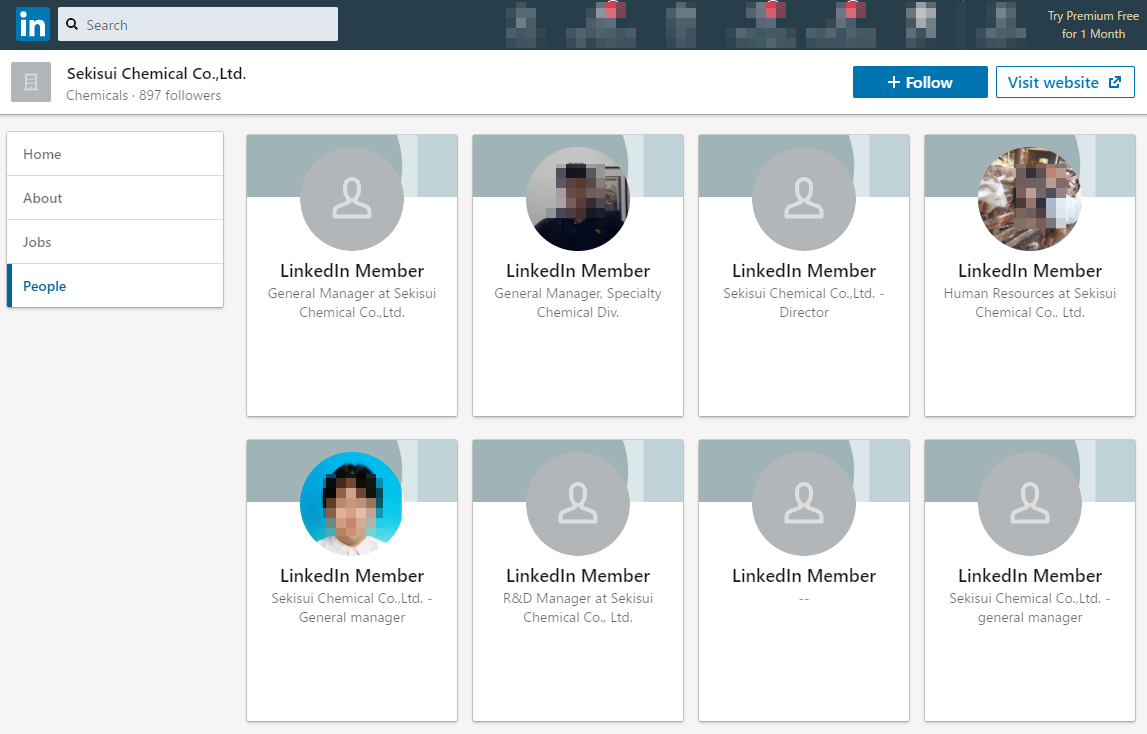Screen dimensions: 1147x734
Task: Click photo of General Manager, Specialty Chemical Div.
Action: point(578,198)
